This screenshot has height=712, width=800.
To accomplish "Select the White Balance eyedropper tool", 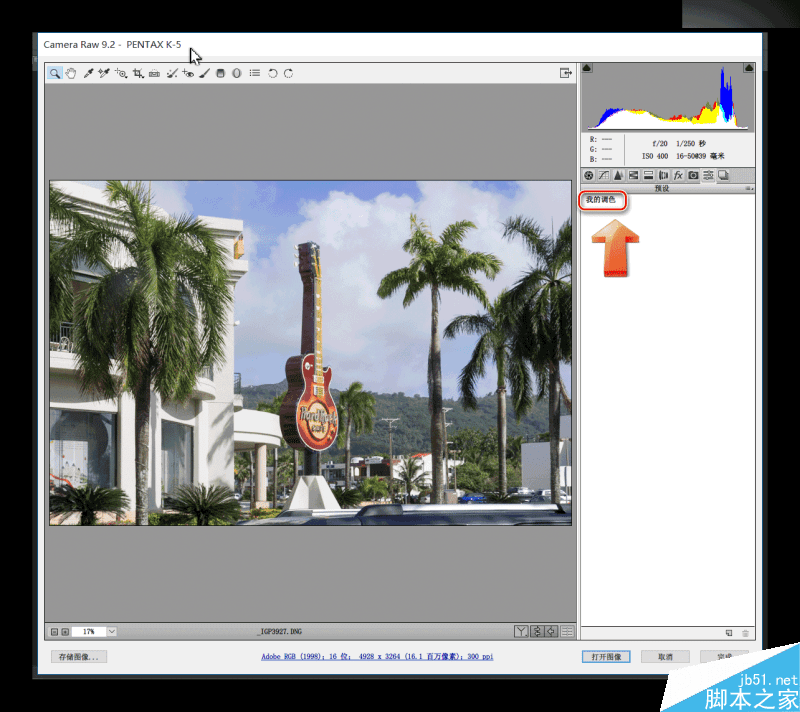I will click(88, 73).
